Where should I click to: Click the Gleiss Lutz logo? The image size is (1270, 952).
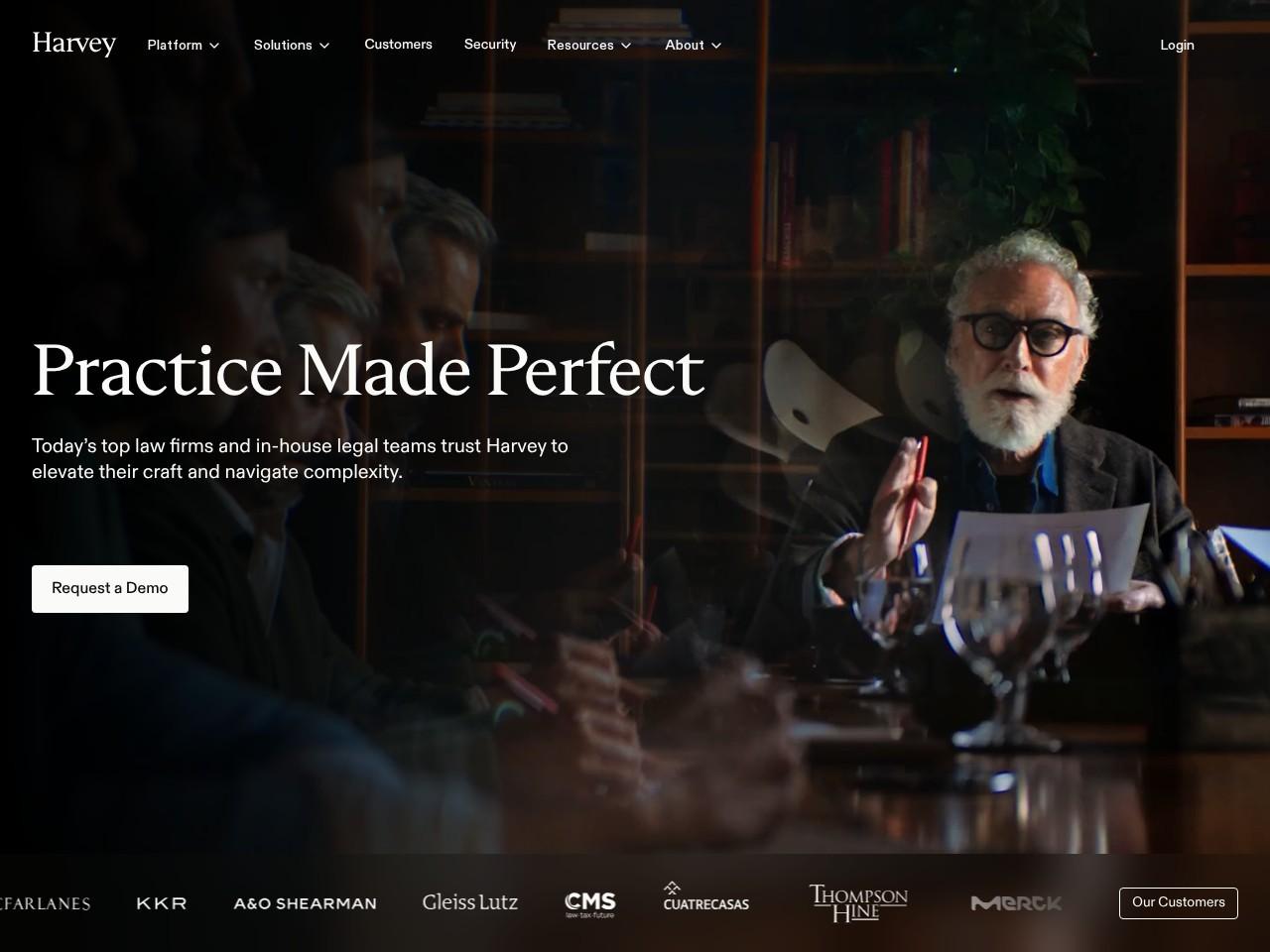(470, 902)
